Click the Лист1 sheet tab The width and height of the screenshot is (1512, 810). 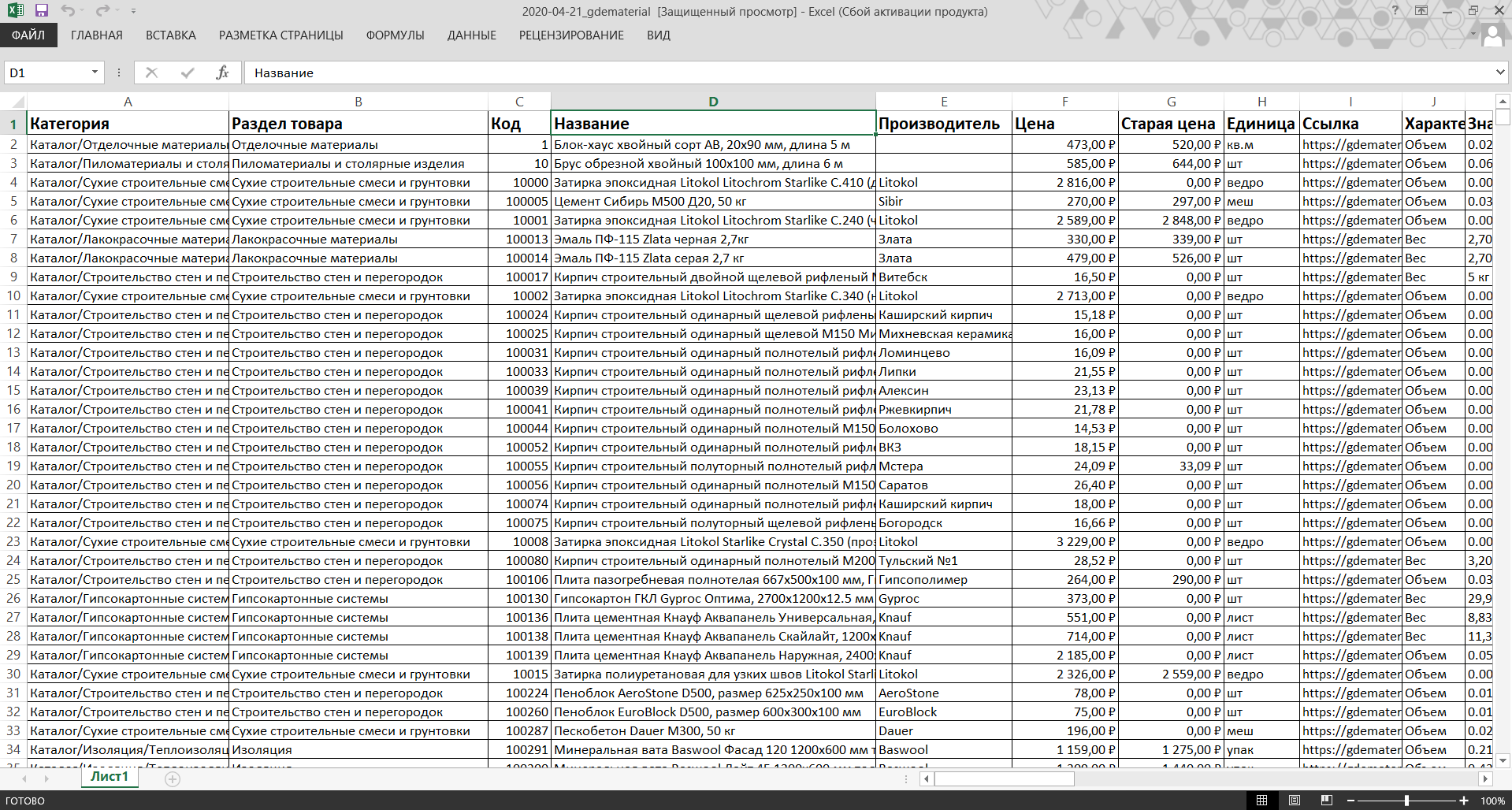point(110,777)
